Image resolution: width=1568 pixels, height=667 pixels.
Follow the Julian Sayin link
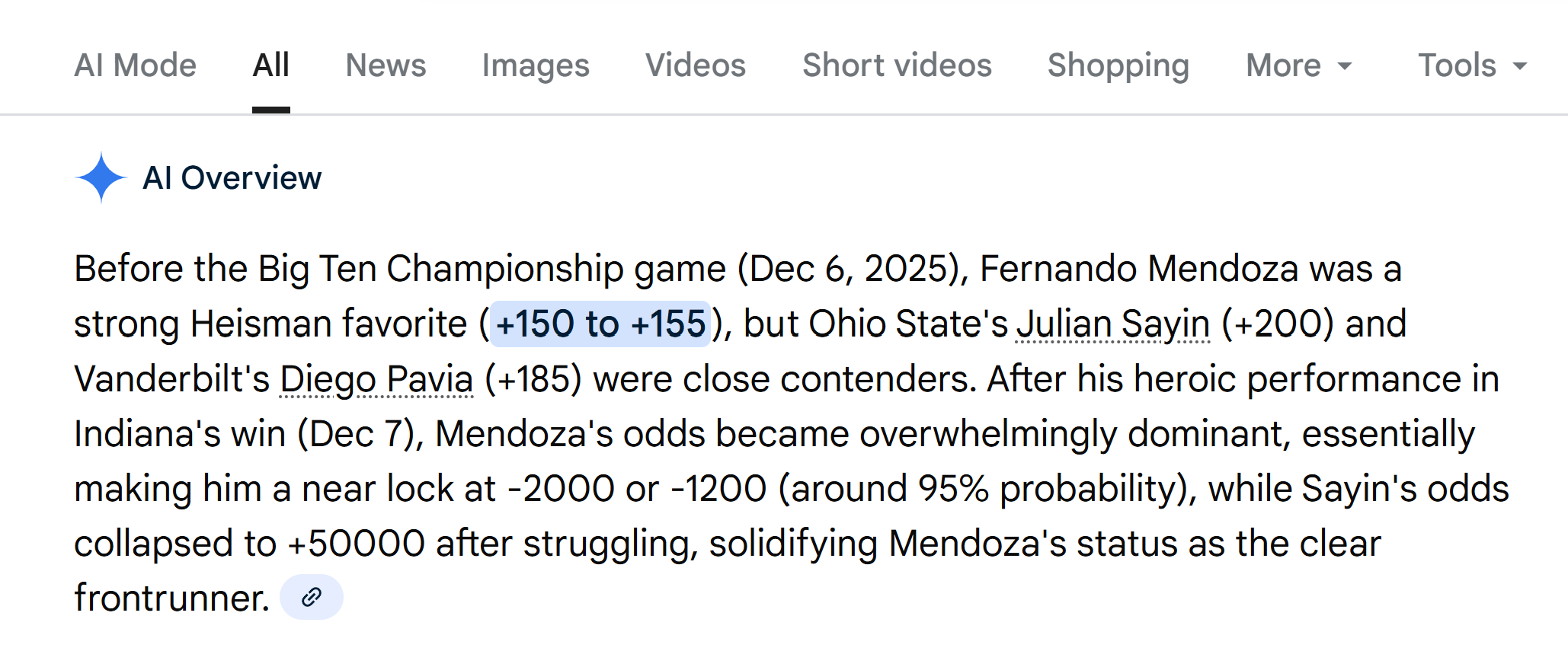click(x=1112, y=324)
